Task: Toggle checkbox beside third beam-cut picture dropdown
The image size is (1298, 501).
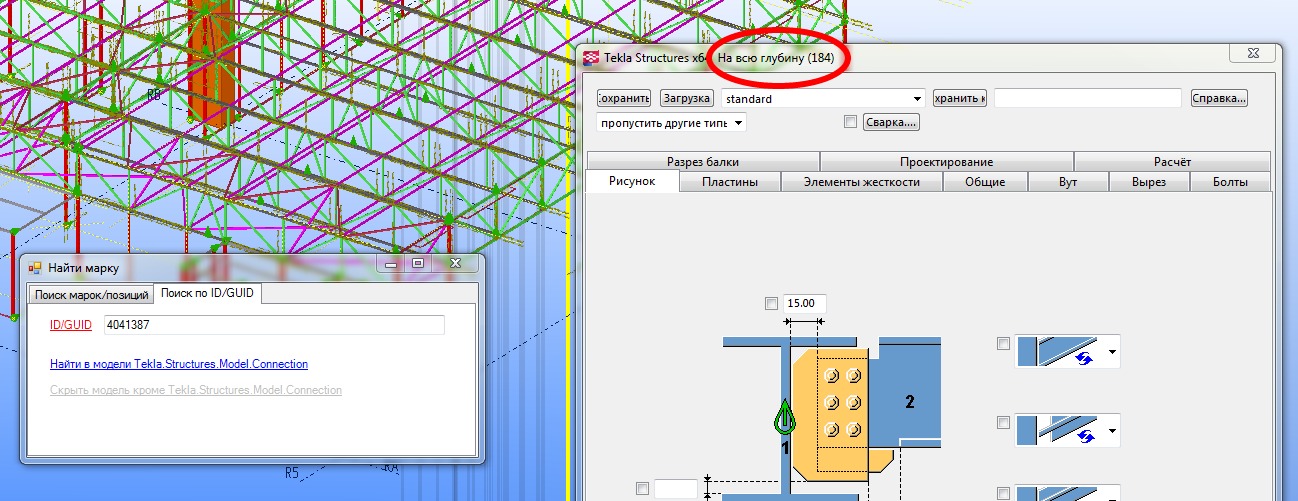Action: (1003, 492)
